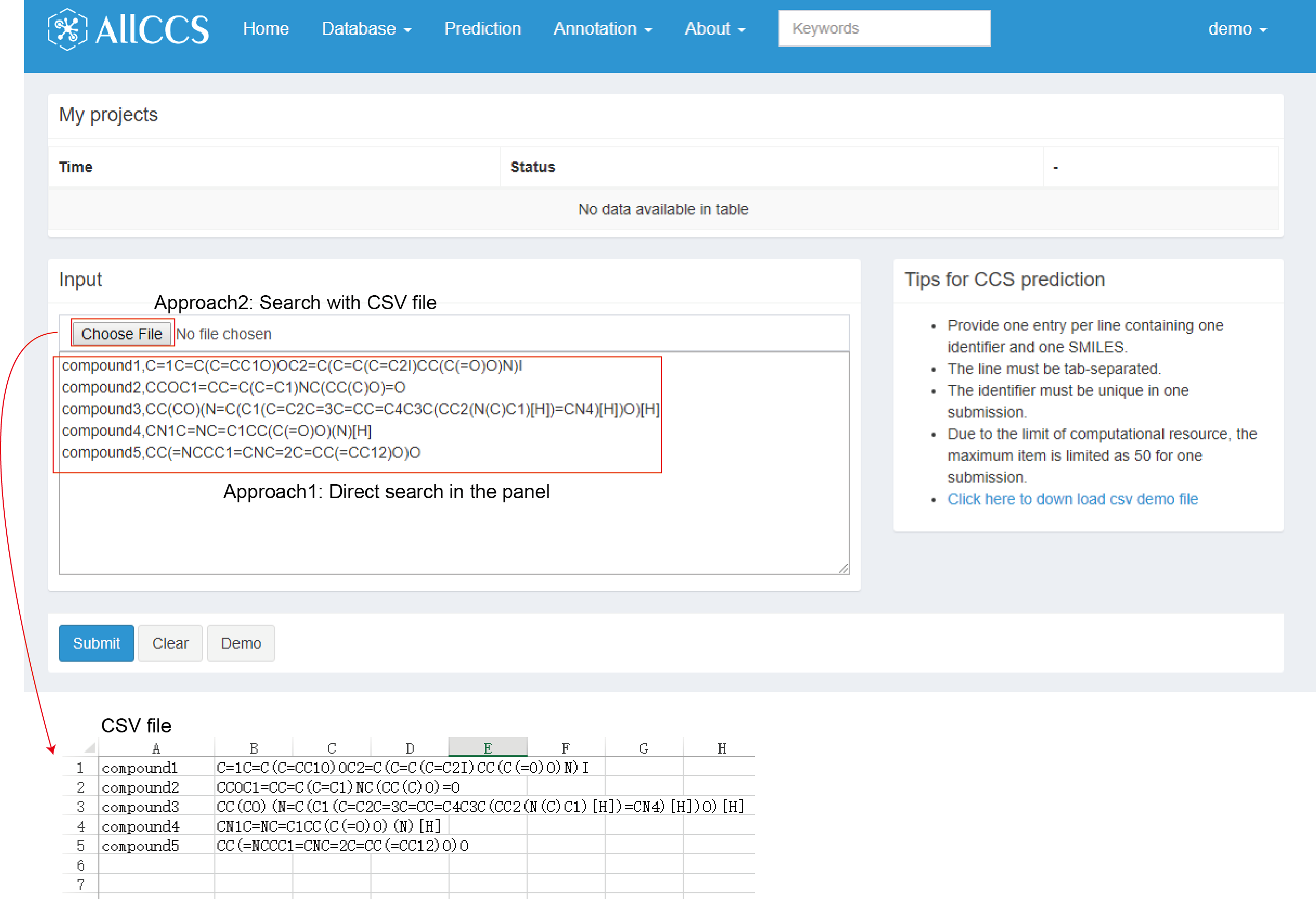The height and width of the screenshot is (899, 1316).
Task: Expand the About dropdown menu
Action: pyautogui.click(x=714, y=29)
